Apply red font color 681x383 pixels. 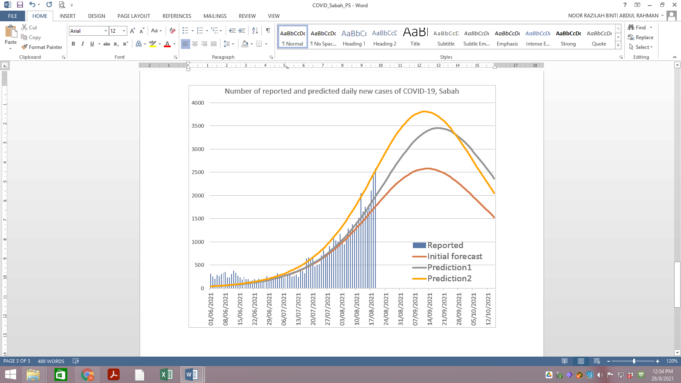[167, 44]
